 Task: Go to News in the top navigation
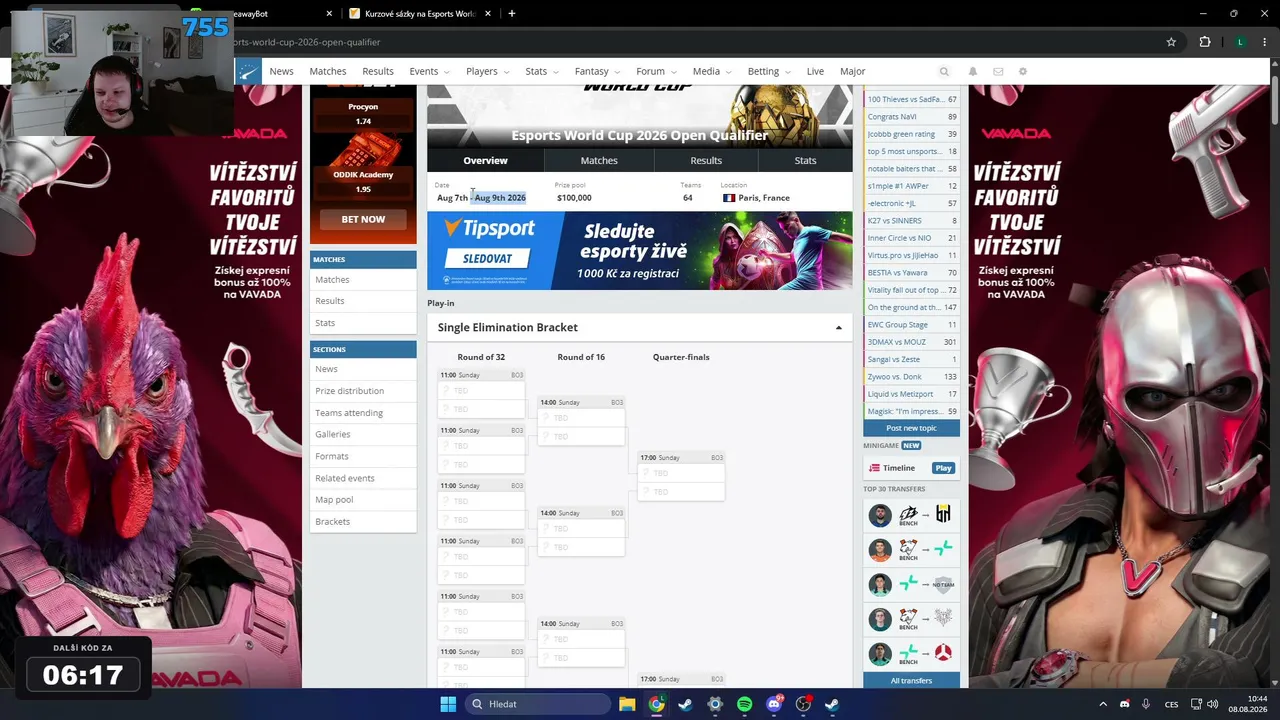point(281,72)
